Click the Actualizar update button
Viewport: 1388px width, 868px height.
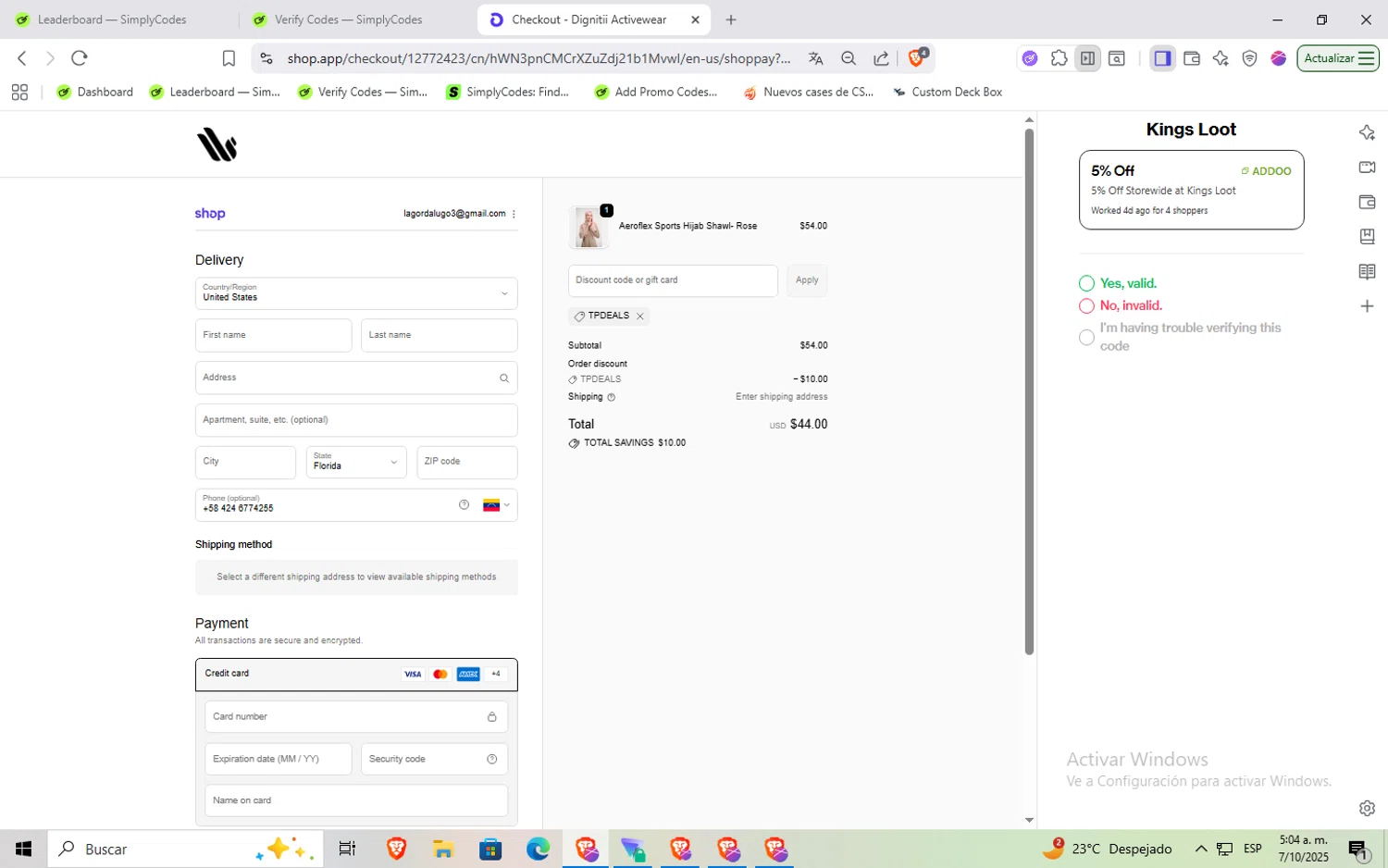(x=1338, y=58)
